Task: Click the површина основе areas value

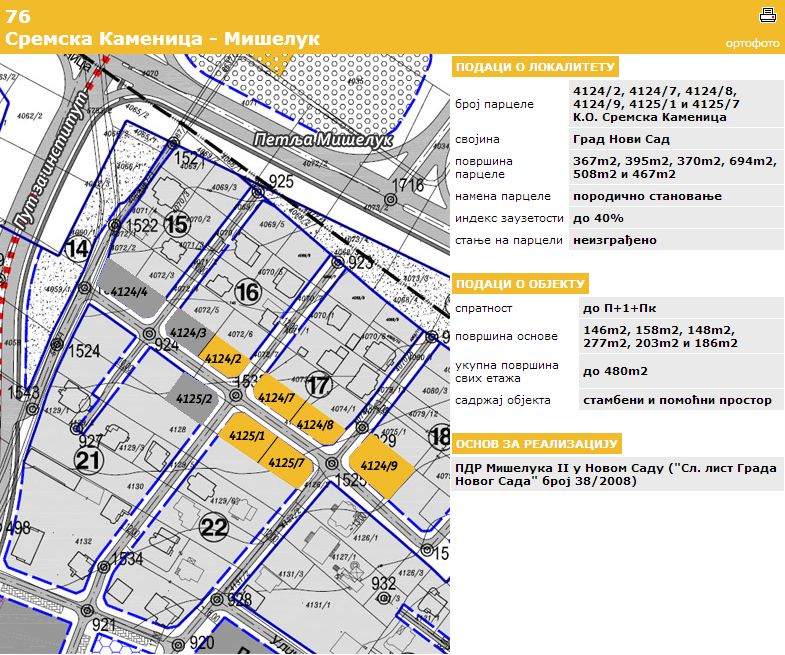Action: pyautogui.click(x=660, y=337)
